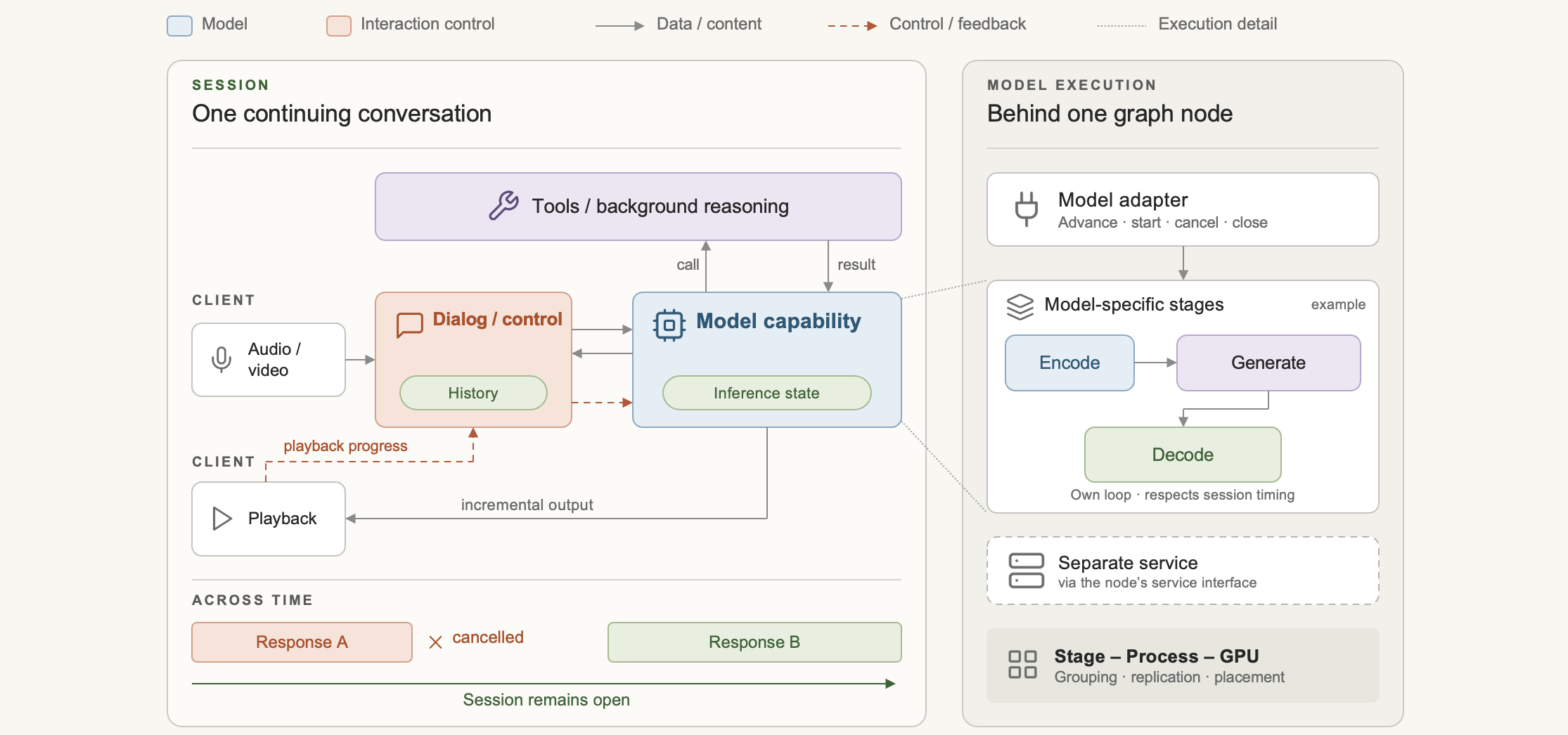This screenshot has height=735, width=1568.
Task: Select the History pill
Action: pyautogui.click(x=473, y=393)
